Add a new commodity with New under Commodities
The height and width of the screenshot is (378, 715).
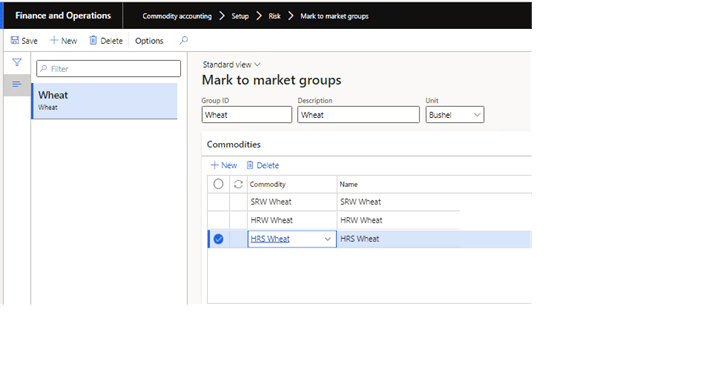coord(223,165)
